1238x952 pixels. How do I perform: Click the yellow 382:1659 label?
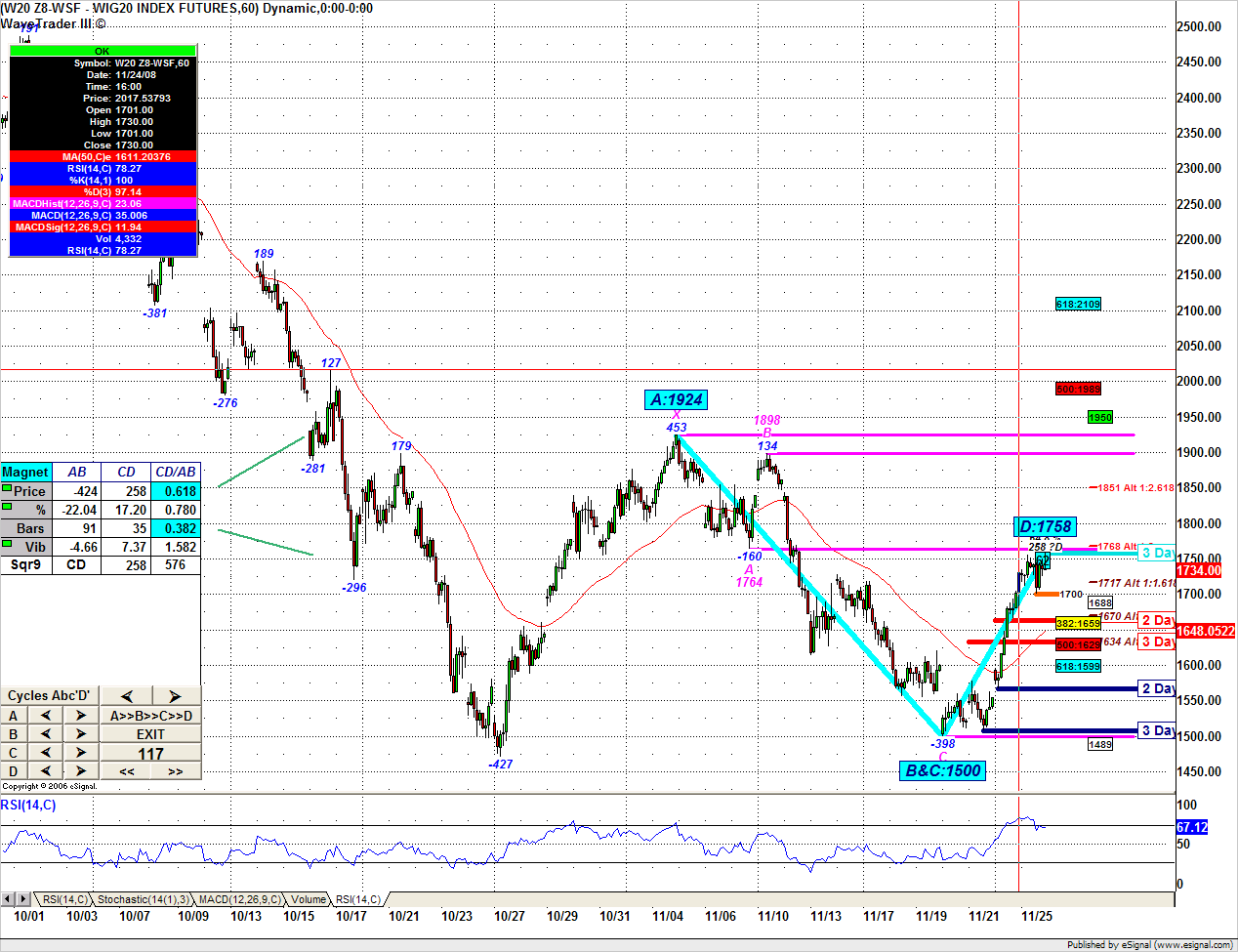(x=1078, y=623)
